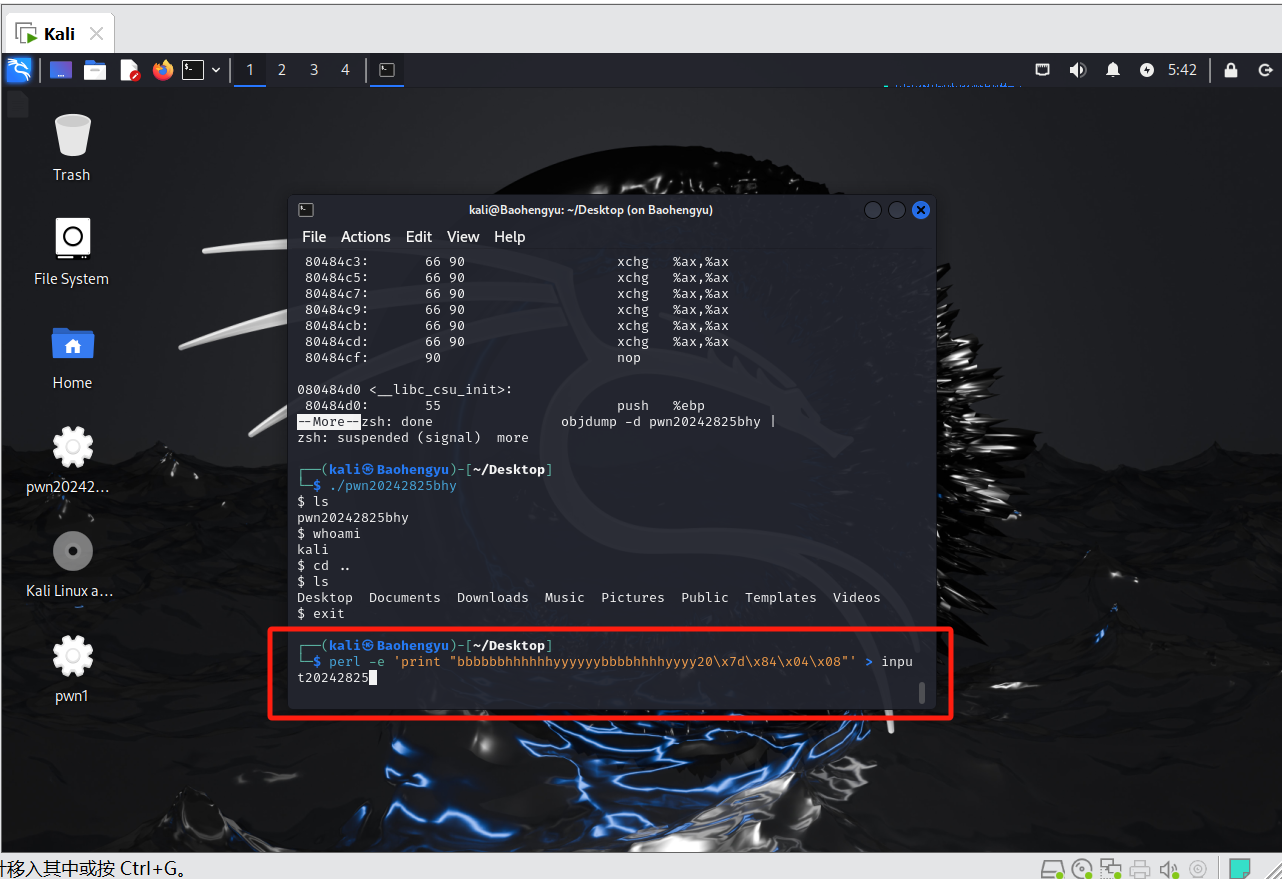
Task: Click the teal message log note icon
Action: (1240, 868)
